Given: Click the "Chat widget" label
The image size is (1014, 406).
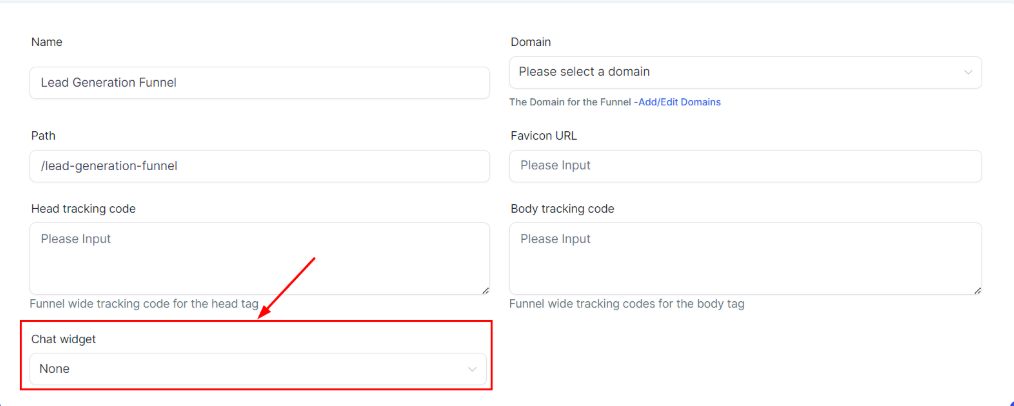Looking at the screenshot, I should pyautogui.click(x=64, y=339).
